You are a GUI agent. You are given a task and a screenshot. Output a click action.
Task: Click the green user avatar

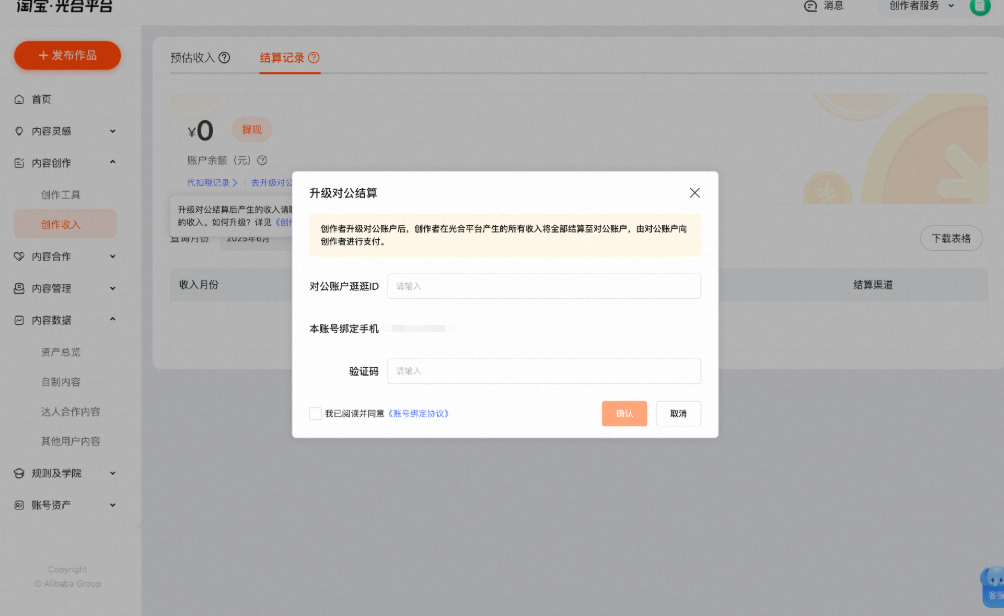click(x=980, y=6)
